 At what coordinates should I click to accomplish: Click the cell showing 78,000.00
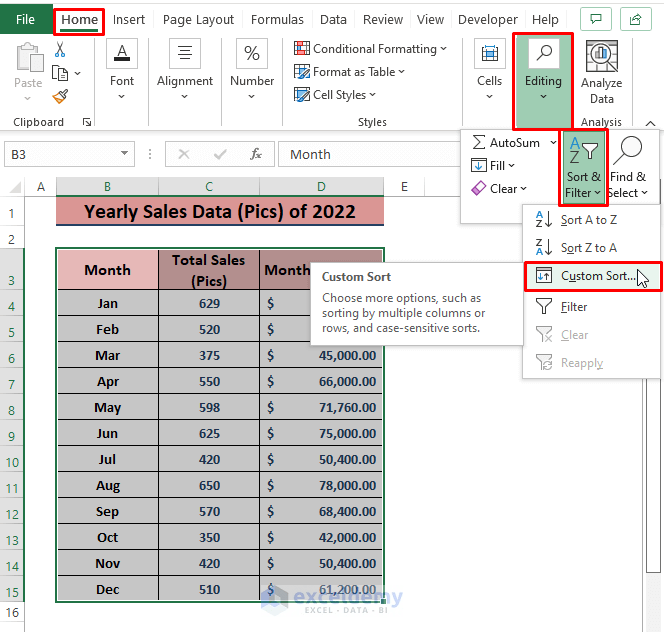pos(321,485)
